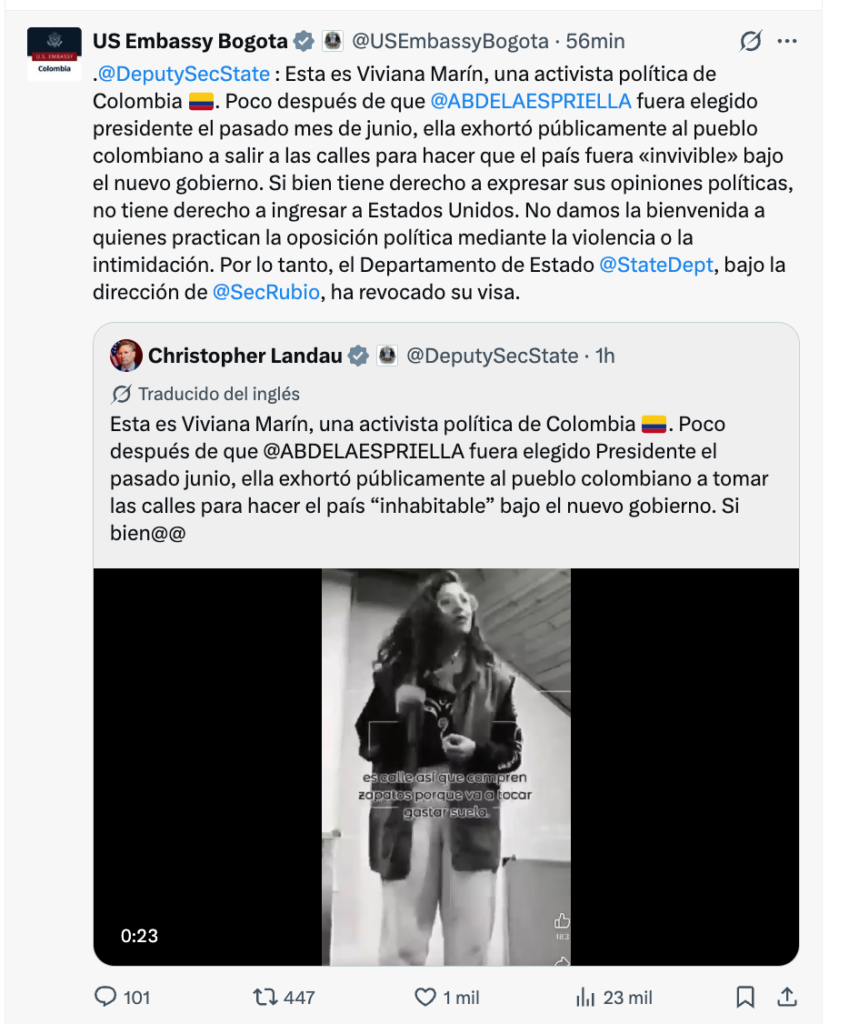Follow the @StateDept mention link
This screenshot has height=1024, width=849.
coord(656,264)
